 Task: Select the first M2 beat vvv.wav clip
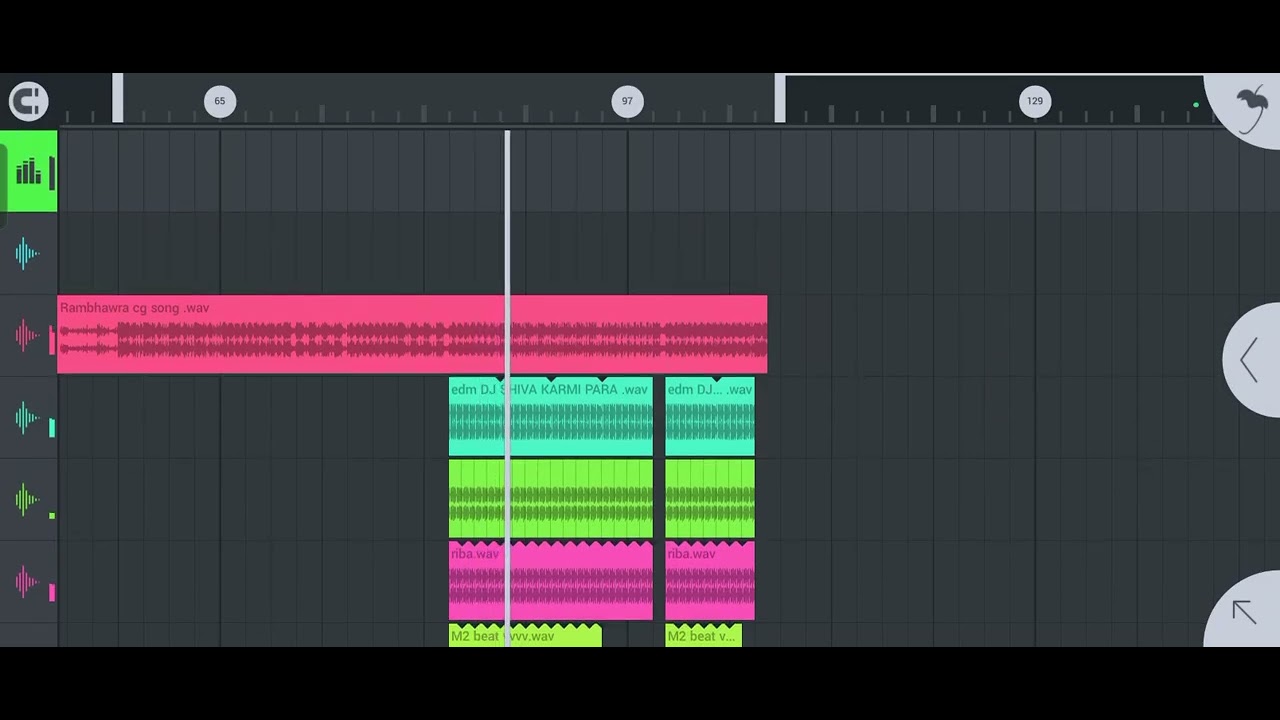click(x=525, y=636)
